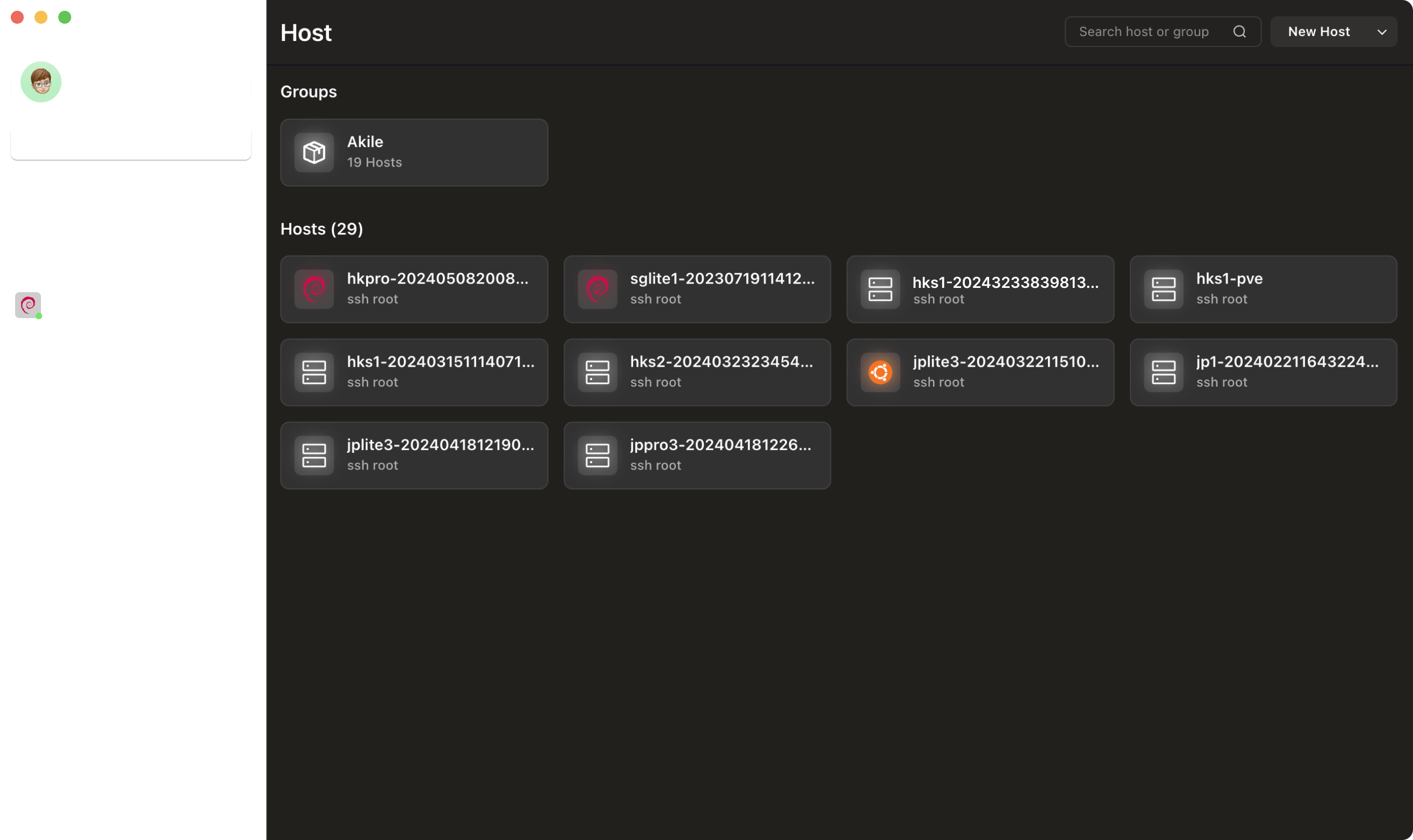Select the jppro3-202404181226 host card
Viewport: 1413px width, 840px height.
pyautogui.click(x=697, y=455)
